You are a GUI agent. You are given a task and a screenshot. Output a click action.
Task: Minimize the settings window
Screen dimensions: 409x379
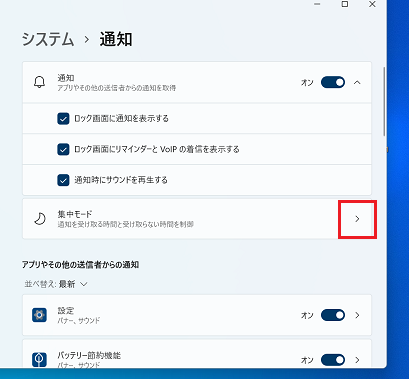[317, 4]
